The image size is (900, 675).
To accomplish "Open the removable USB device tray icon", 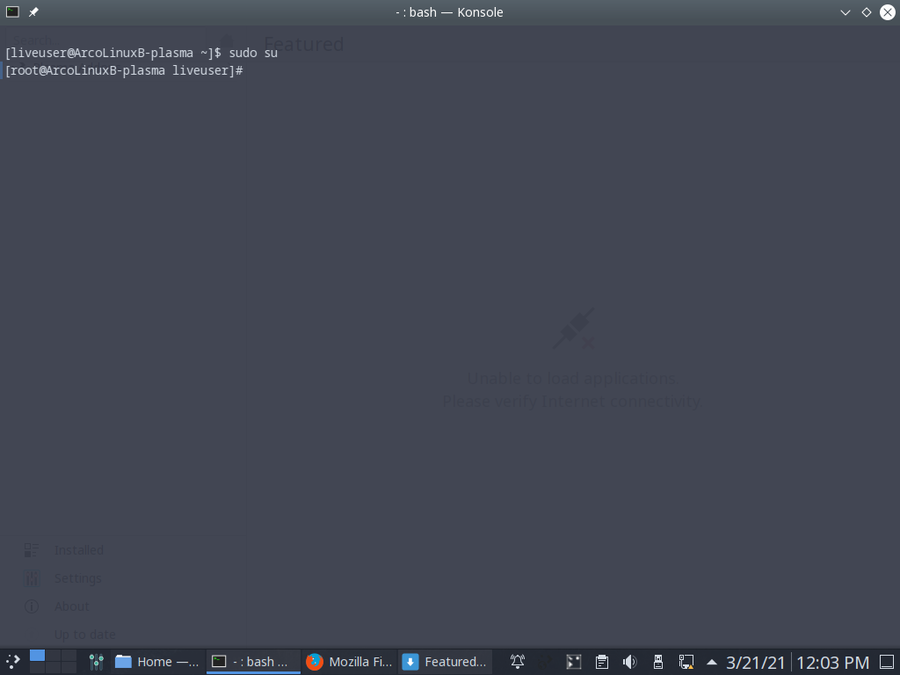I will pos(658,662).
